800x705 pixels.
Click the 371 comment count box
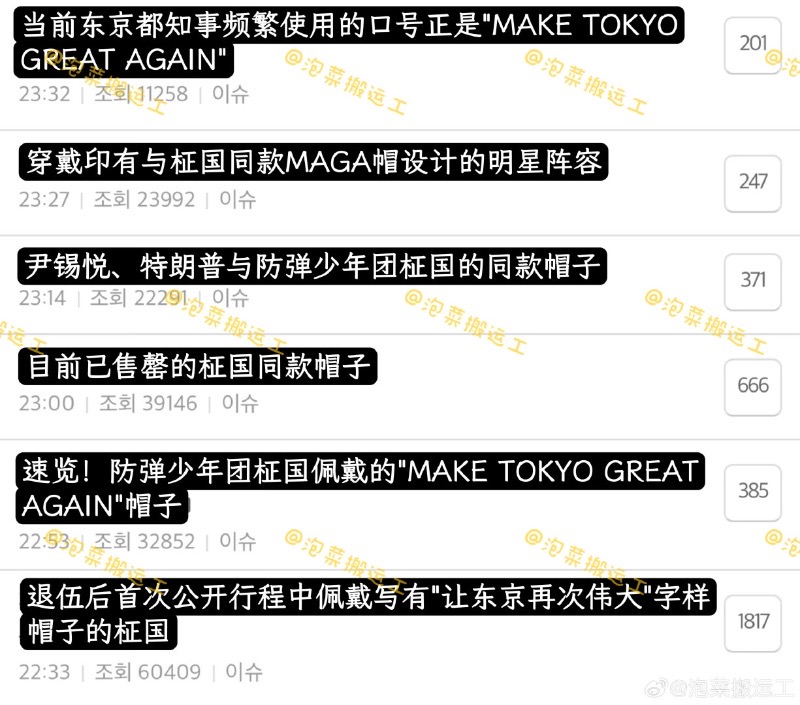click(x=753, y=282)
